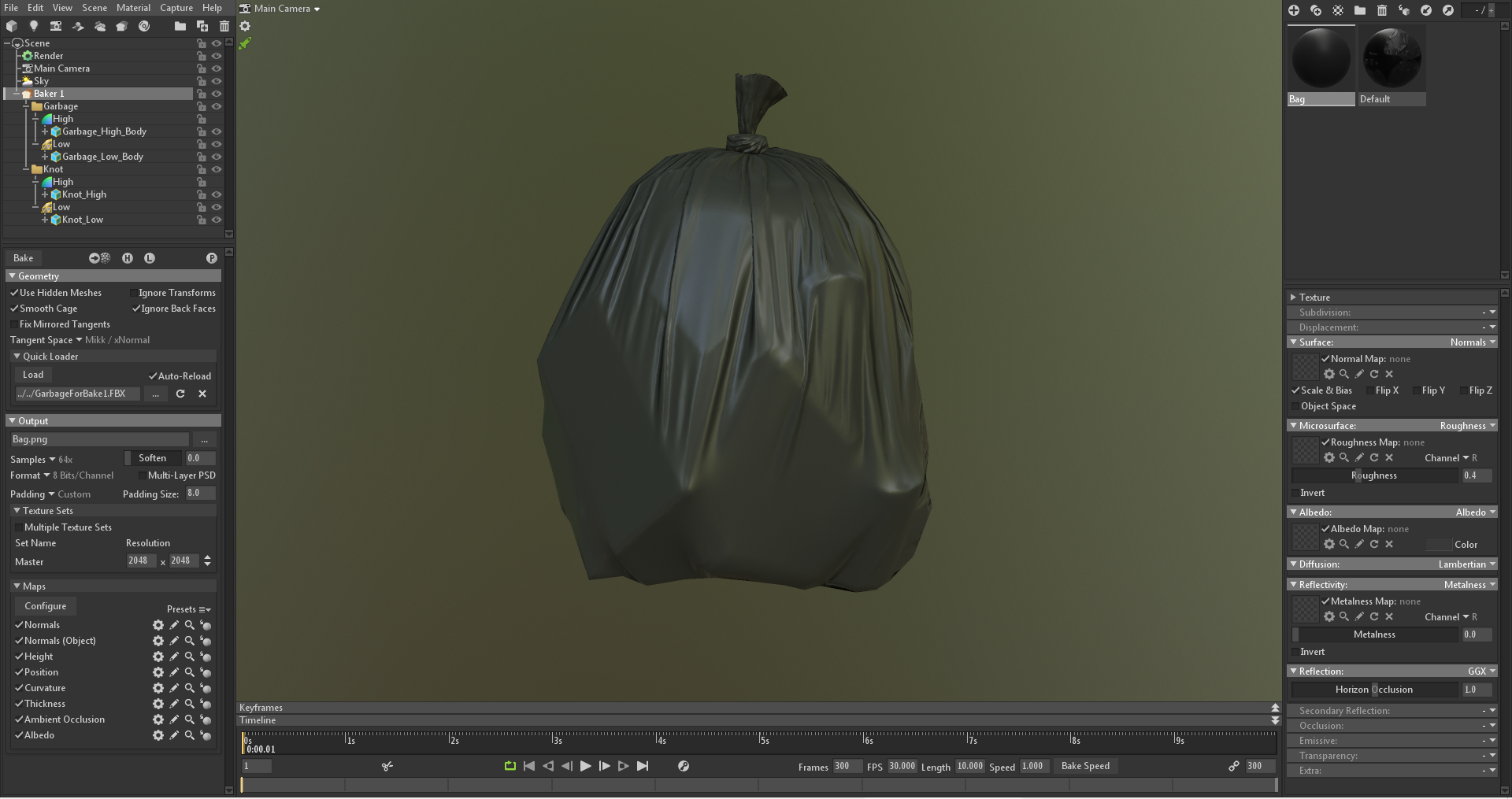
Task: Open the Padding mode dropdown
Action: pyautogui.click(x=50, y=494)
